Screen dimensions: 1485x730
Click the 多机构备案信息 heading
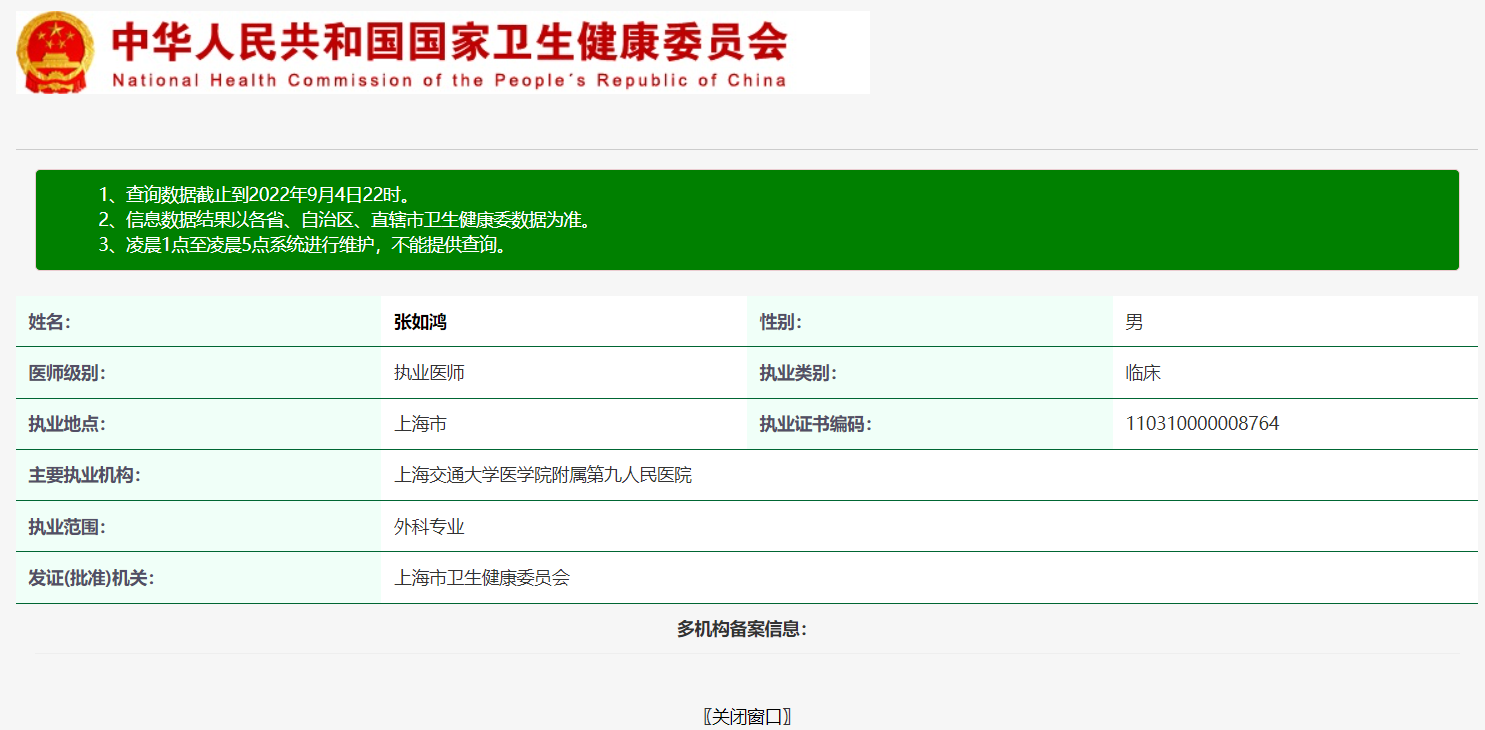[742, 629]
